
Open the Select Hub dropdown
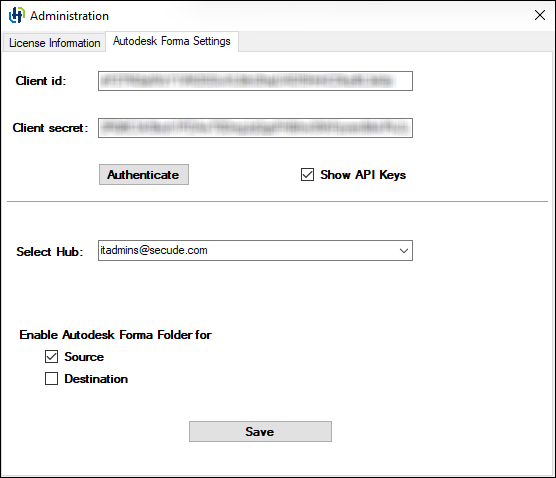(x=255, y=250)
